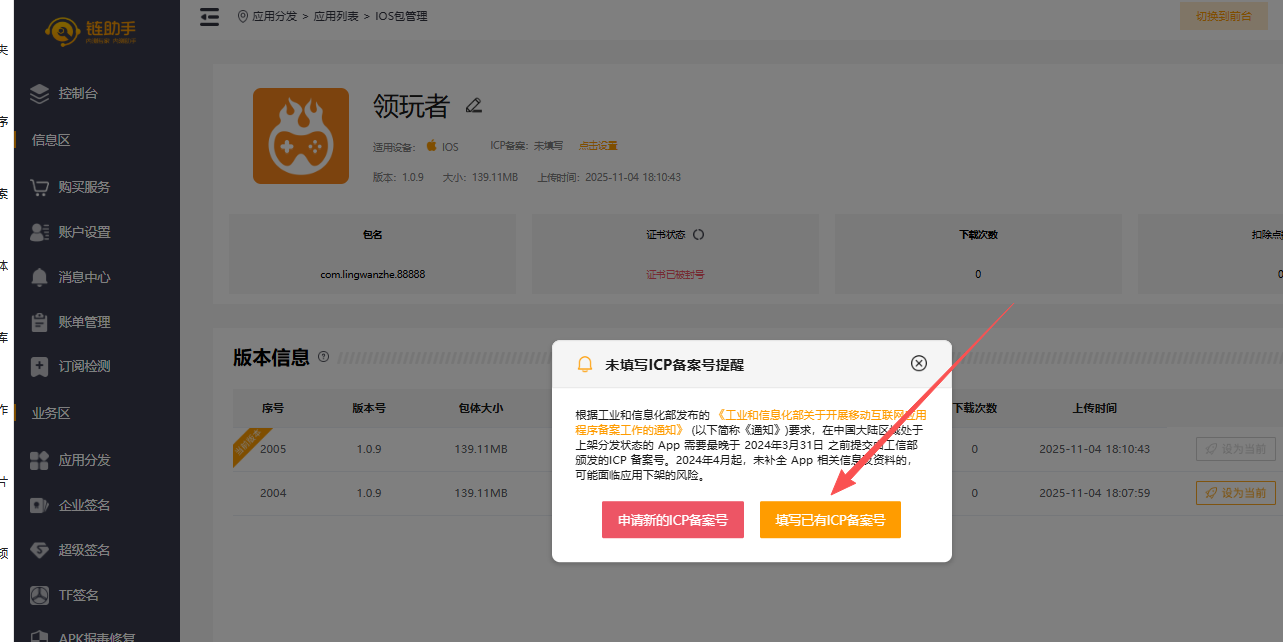Open 账户设置 from the sidebar
This screenshot has height=642, width=1283.
84,232
